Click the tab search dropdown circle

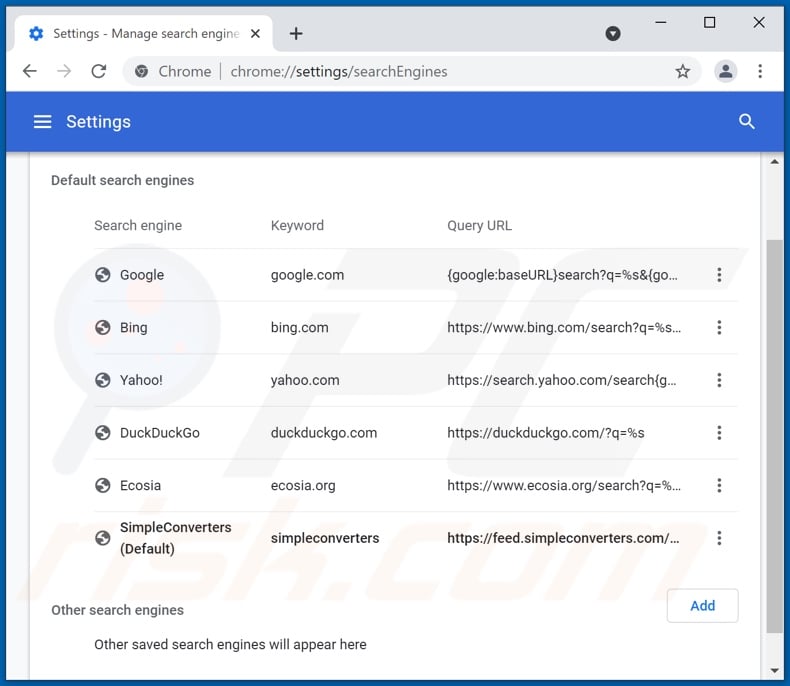(x=613, y=34)
